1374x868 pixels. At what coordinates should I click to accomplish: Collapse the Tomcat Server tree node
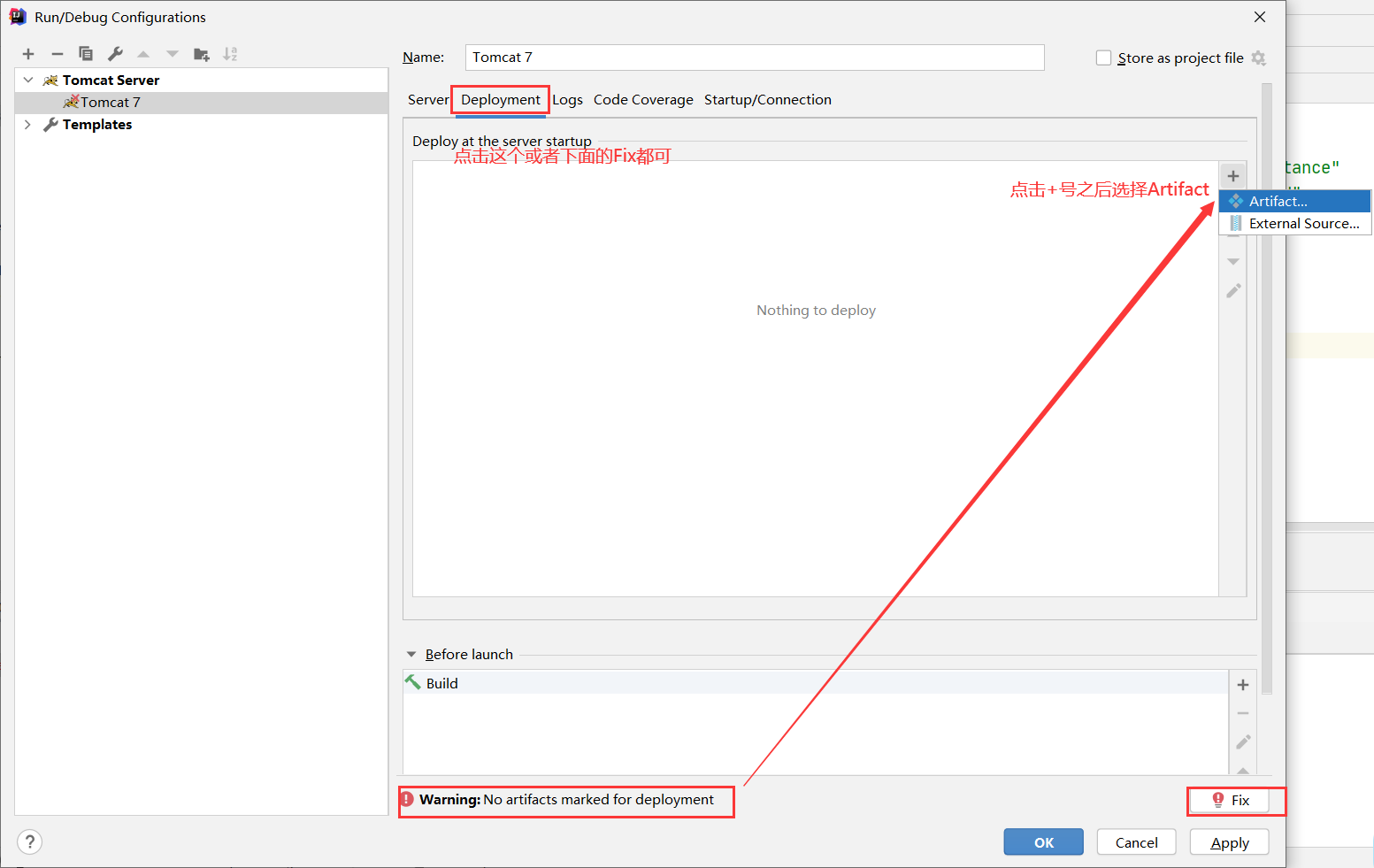[28, 80]
